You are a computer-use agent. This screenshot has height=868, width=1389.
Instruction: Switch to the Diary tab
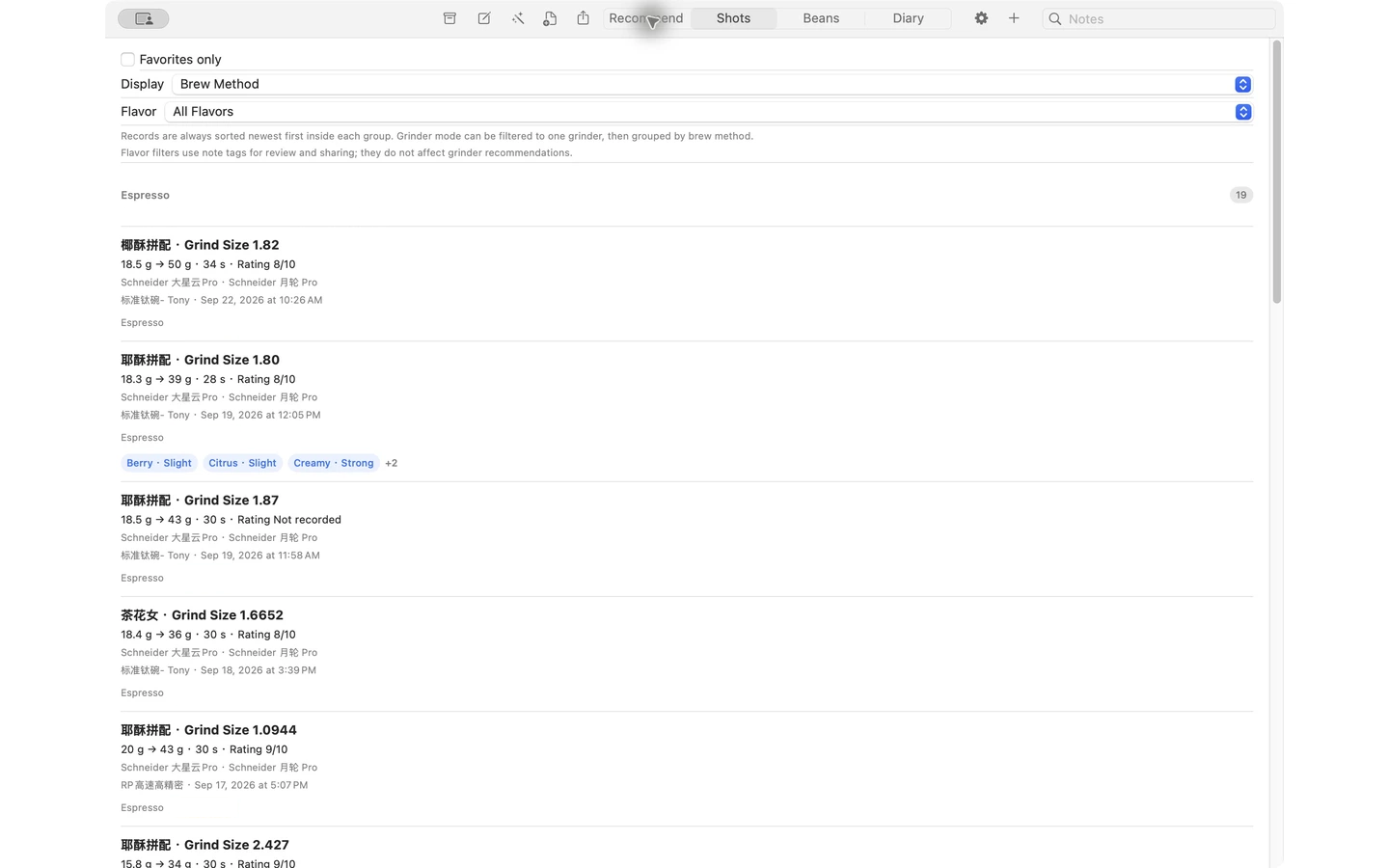click(908, 18)
